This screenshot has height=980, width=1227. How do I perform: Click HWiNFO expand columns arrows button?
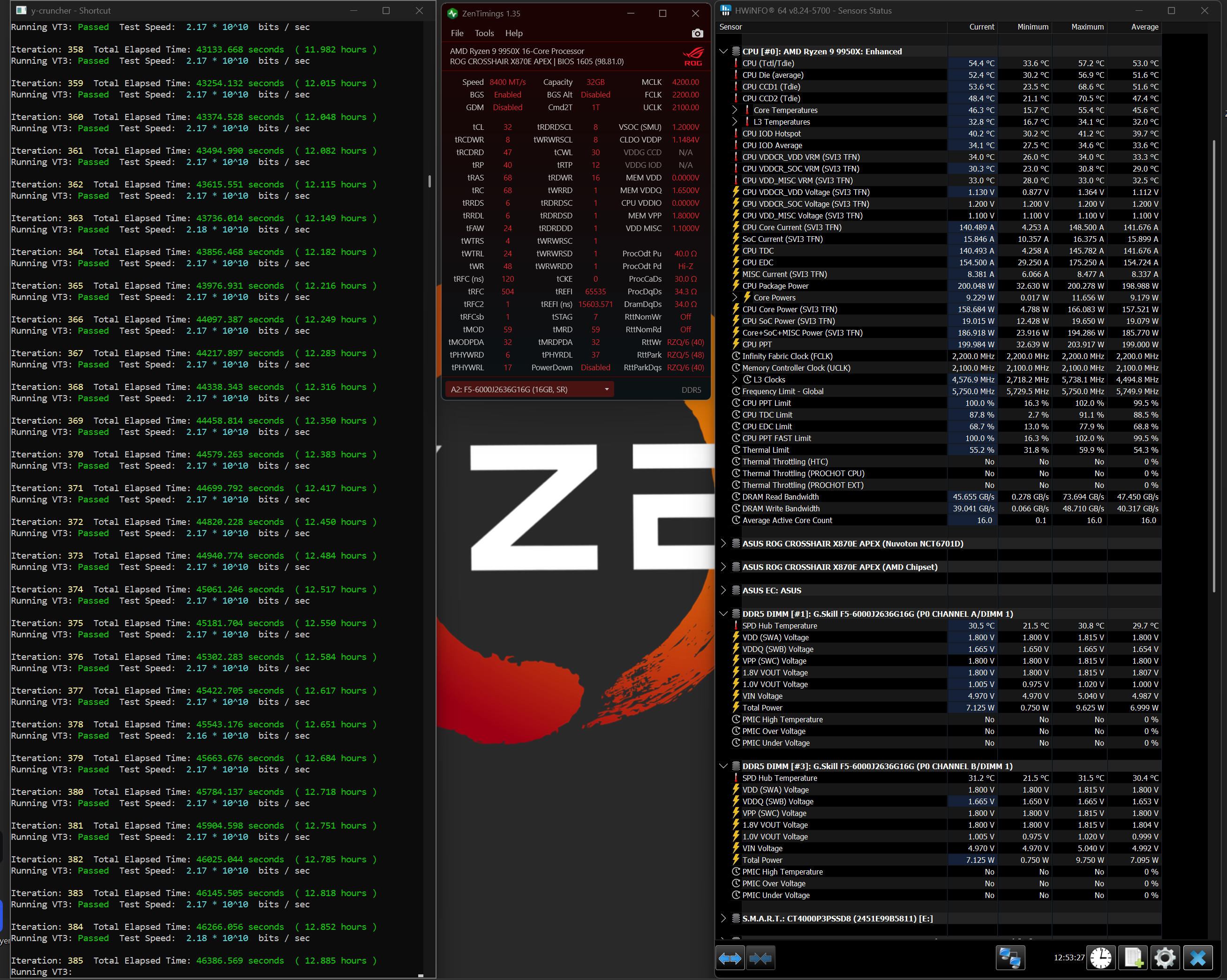point(730,958)
